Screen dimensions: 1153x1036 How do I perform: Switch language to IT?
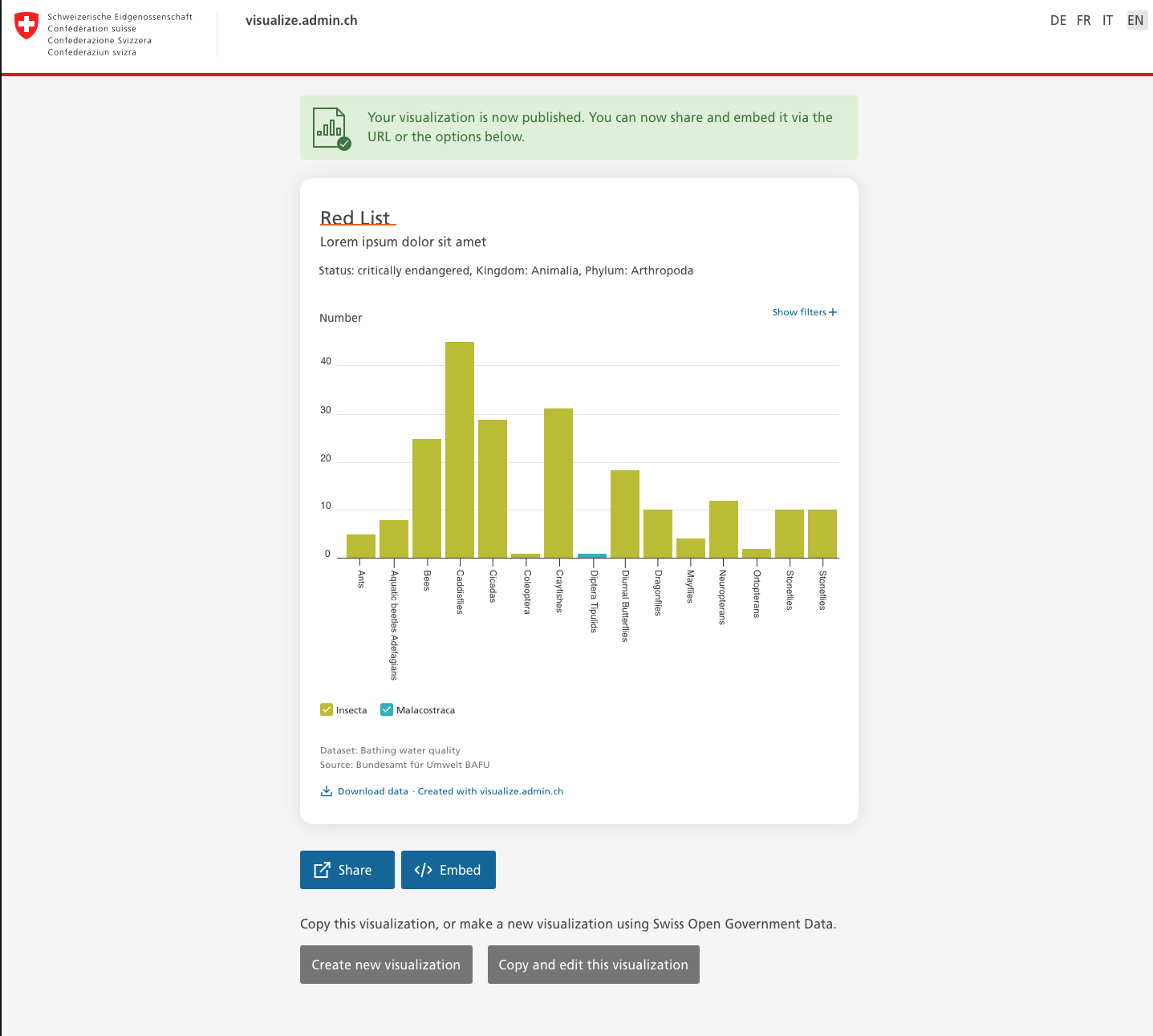1107,20
